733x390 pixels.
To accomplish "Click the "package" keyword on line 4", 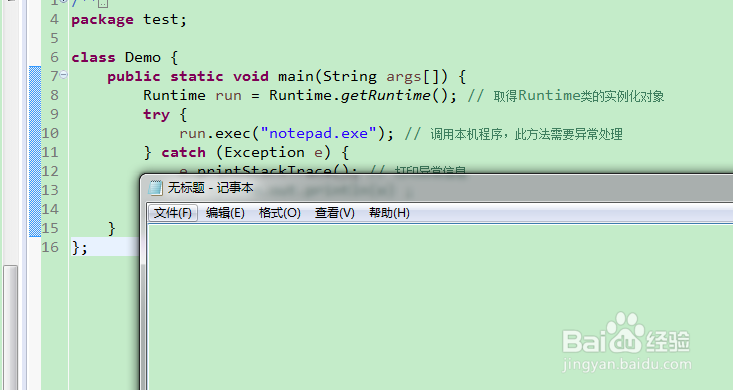I will [102, 20].
